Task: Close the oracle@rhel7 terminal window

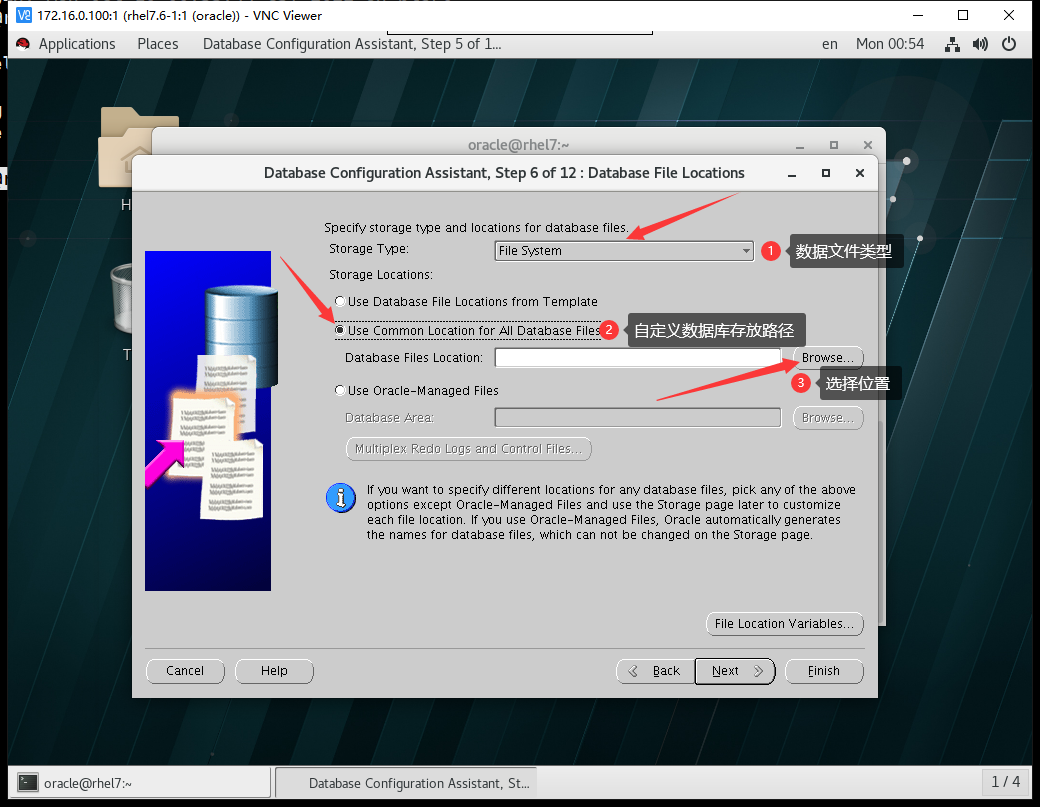Action: [868, 145]
